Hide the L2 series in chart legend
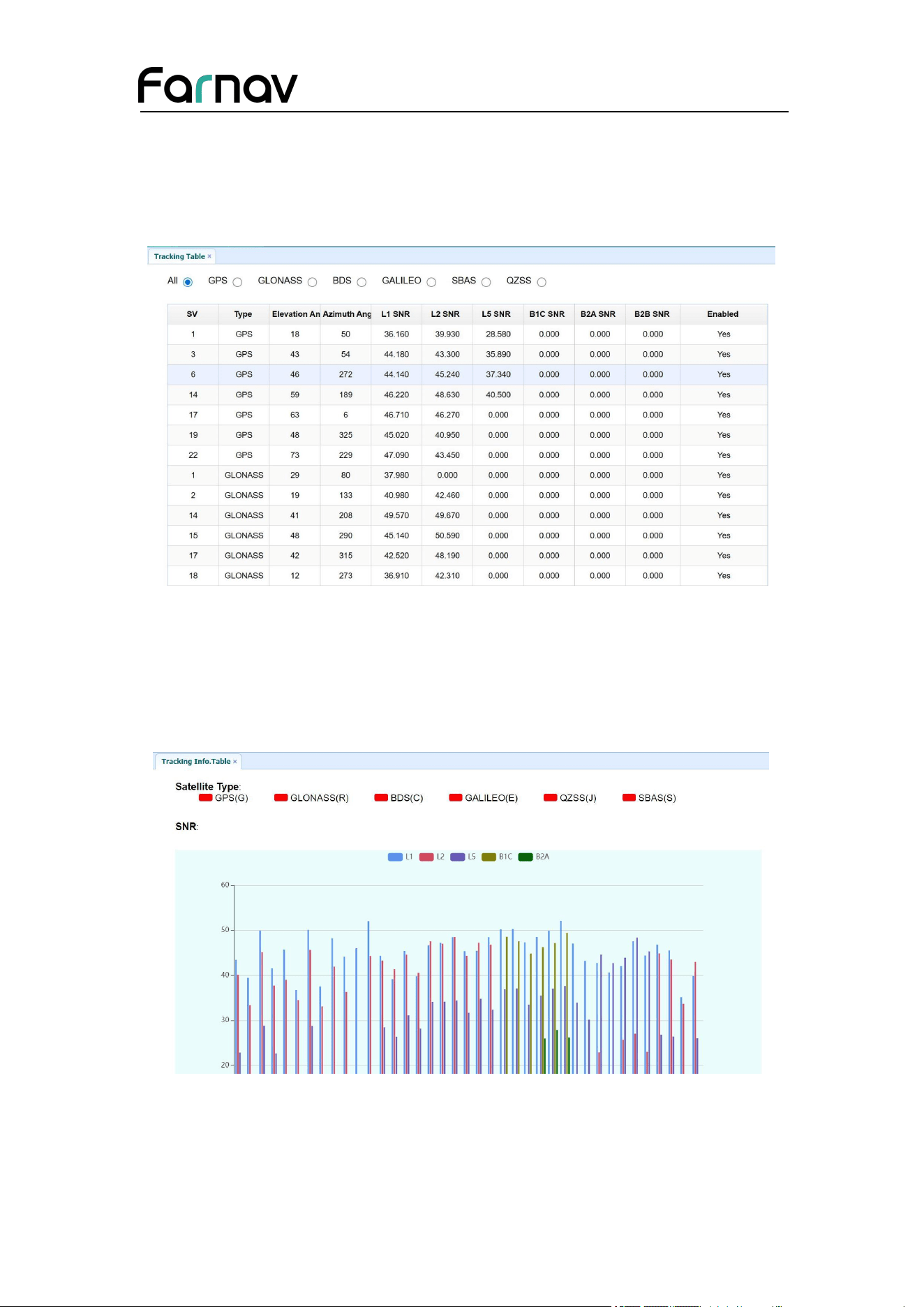The image size is (924, 1307). (432, 857)
